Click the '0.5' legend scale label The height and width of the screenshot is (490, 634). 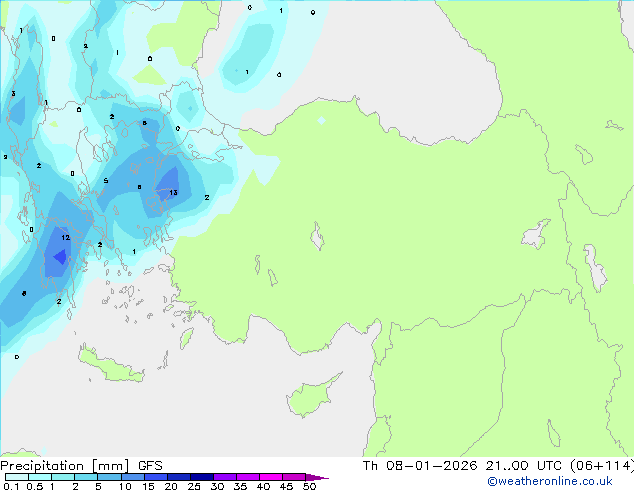tap(35, 486)
